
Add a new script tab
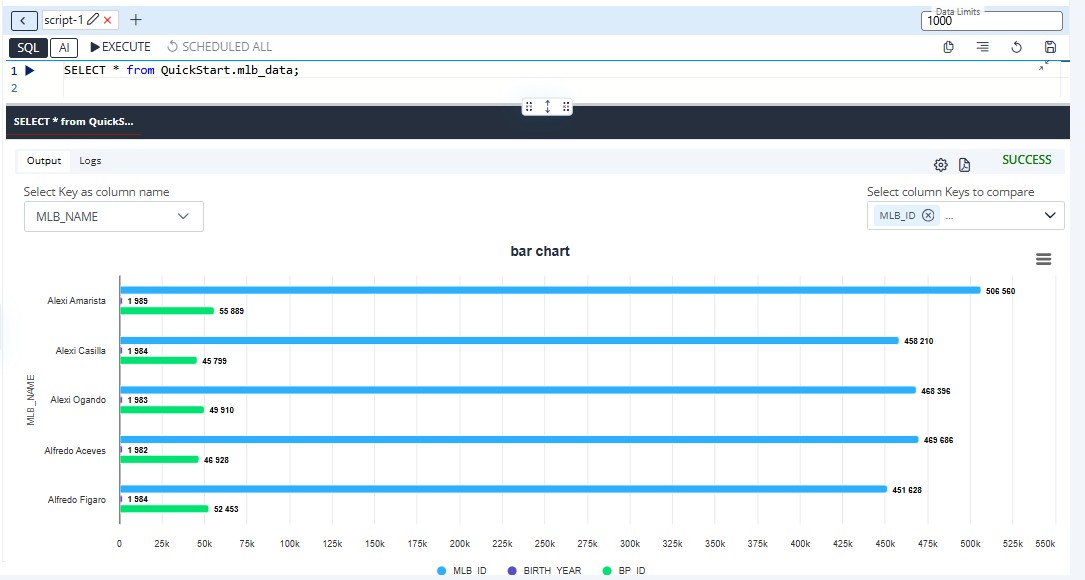(x=136, y=20)
